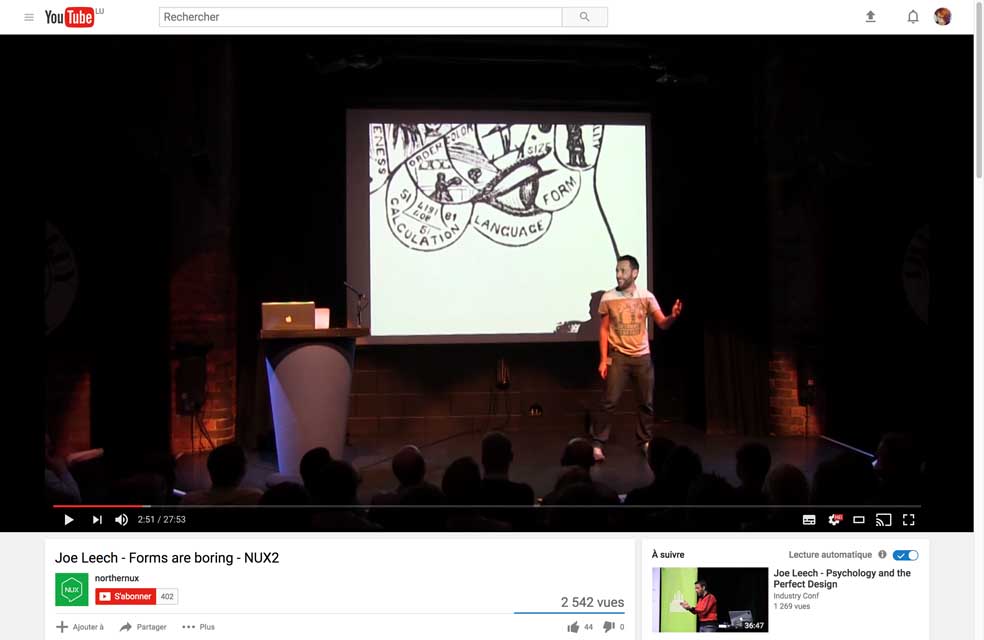Open the notifications bell
The image size is (984, 640).
912,17
